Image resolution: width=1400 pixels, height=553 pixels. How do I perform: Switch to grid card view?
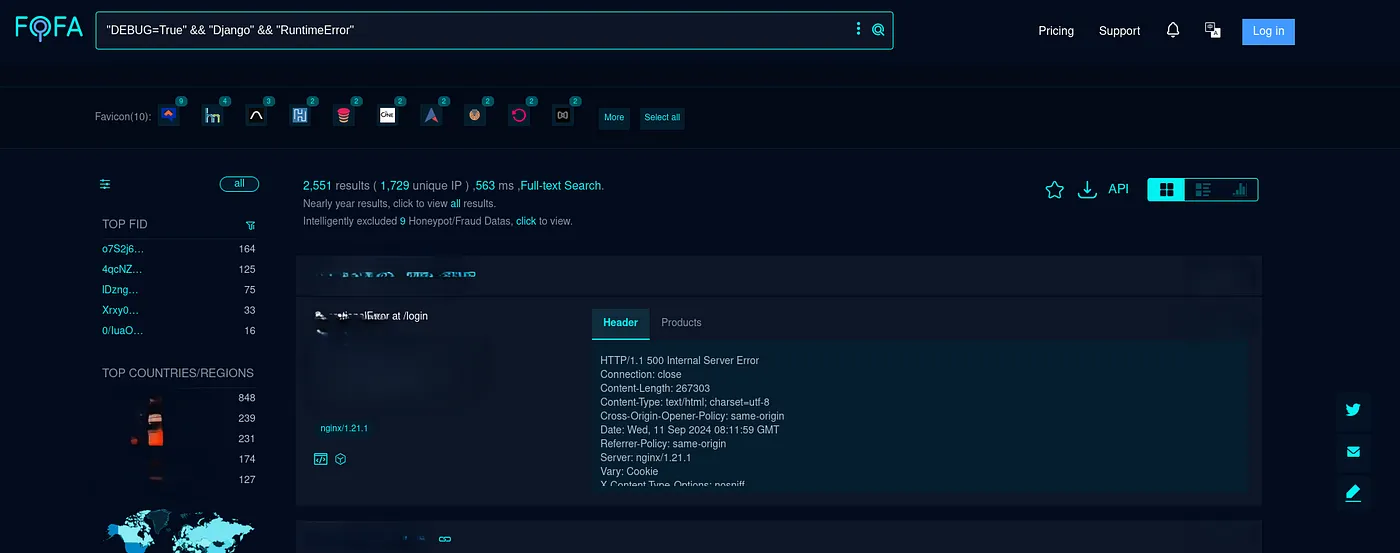click(x=1166, y=189)
